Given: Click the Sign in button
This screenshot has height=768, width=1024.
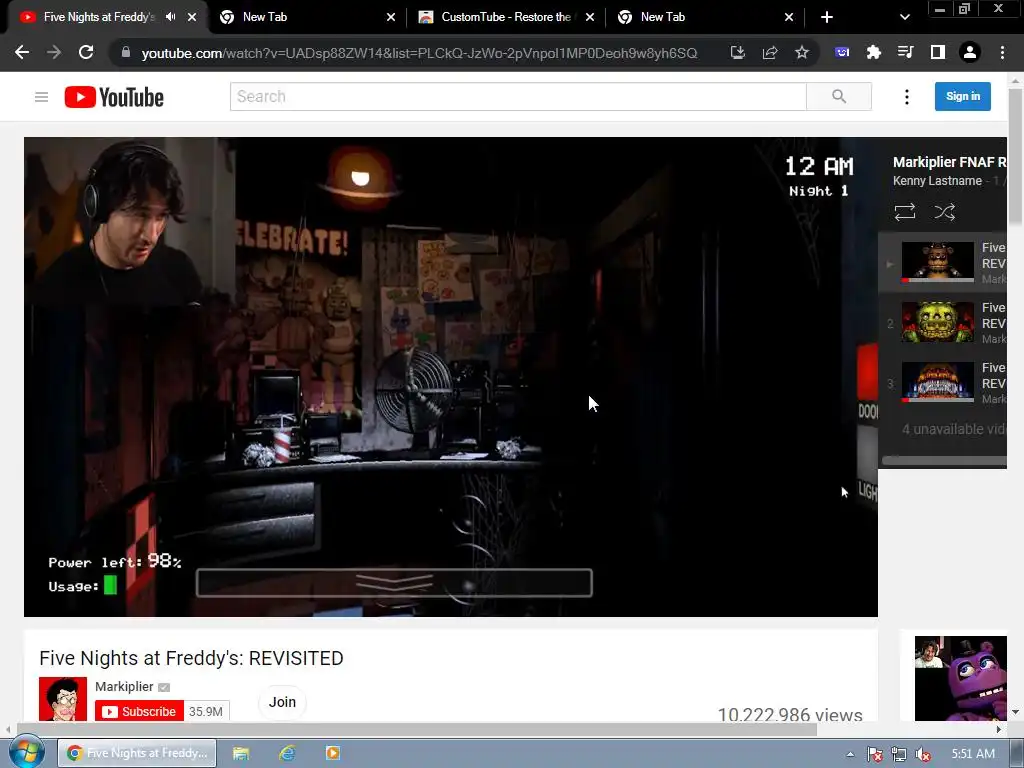Looking at the screenshot, I should [963, 97].
